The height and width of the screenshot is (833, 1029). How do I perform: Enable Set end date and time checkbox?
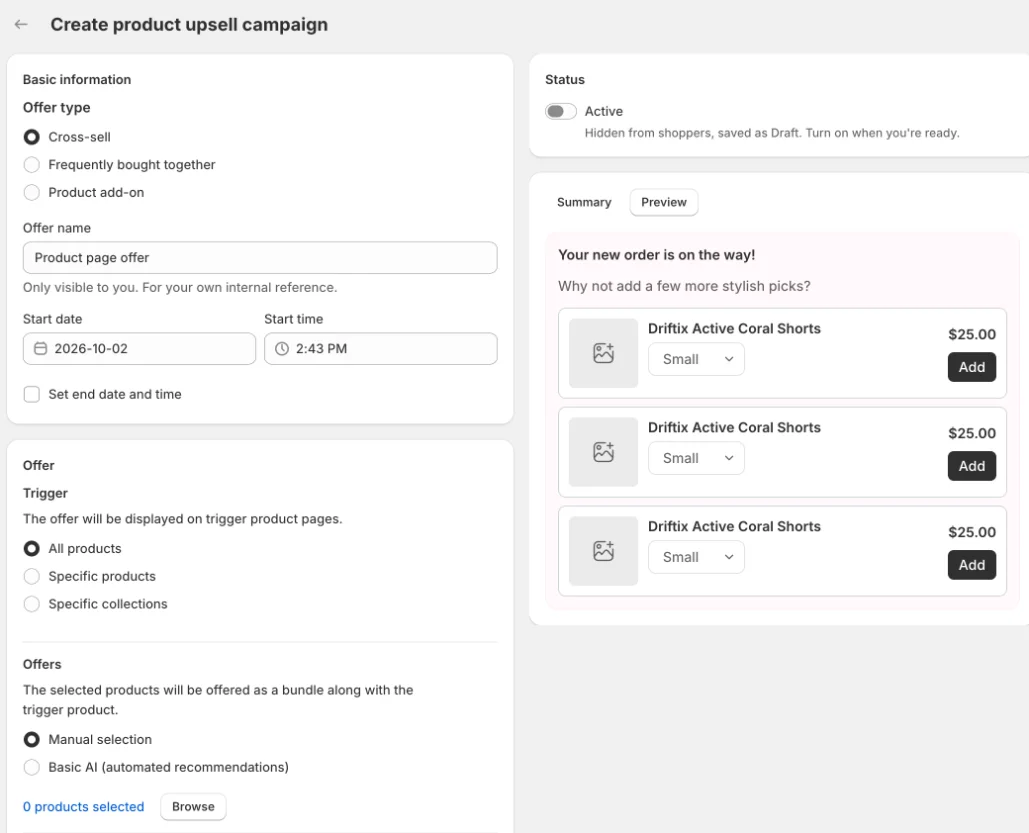coord(32,395)
